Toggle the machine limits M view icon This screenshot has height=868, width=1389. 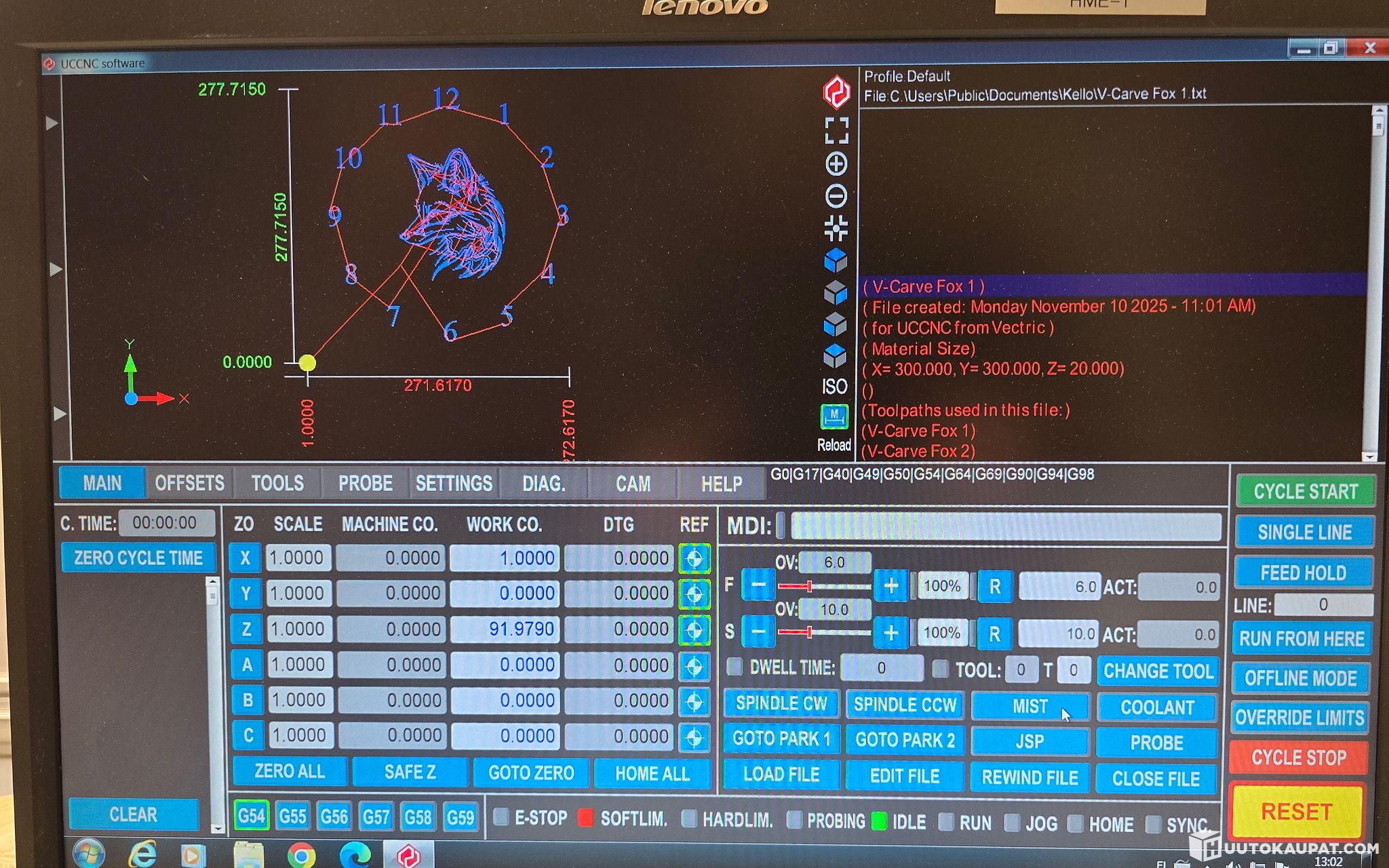(834, 416)
